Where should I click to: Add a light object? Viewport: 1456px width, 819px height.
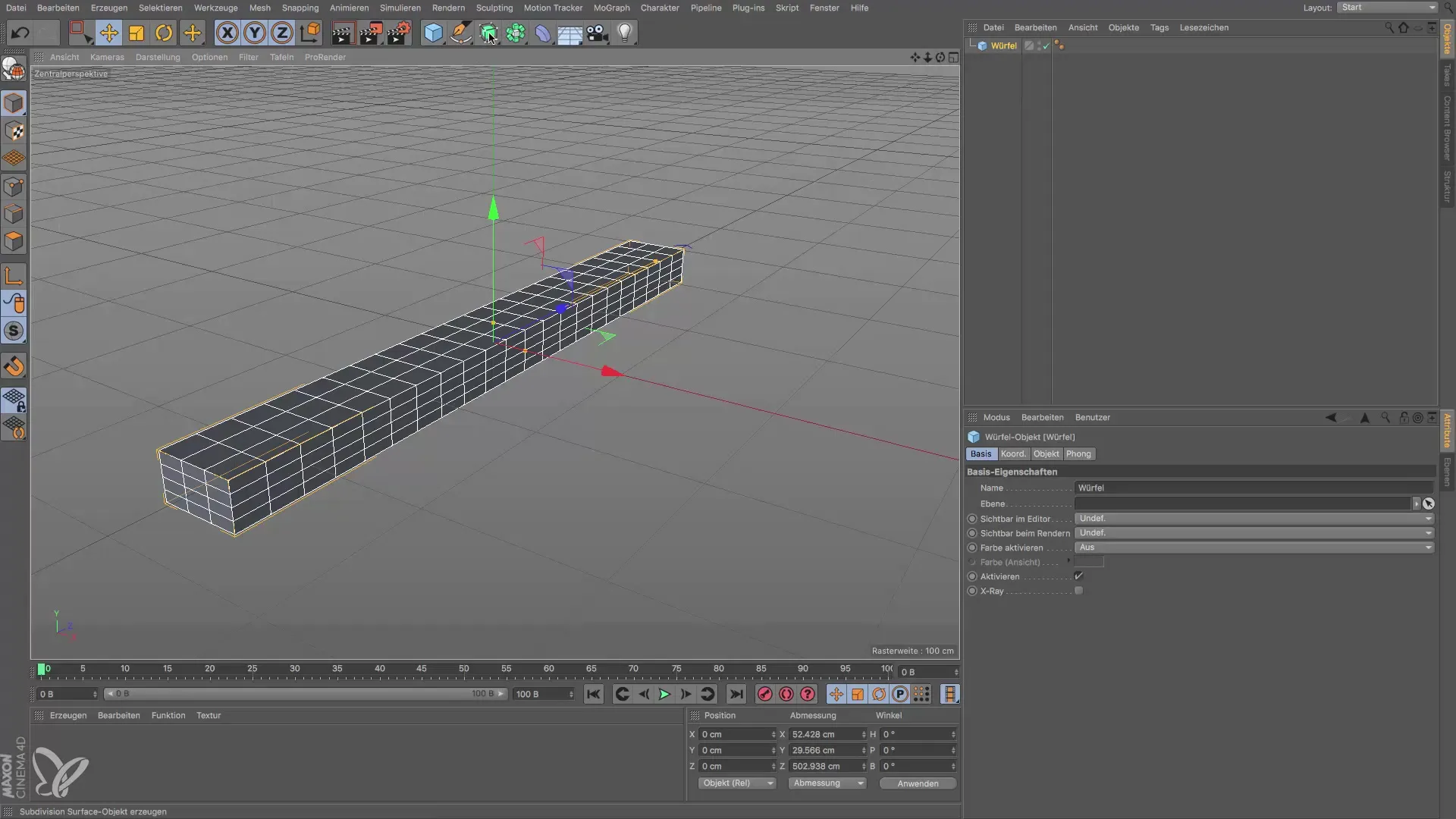625,33
